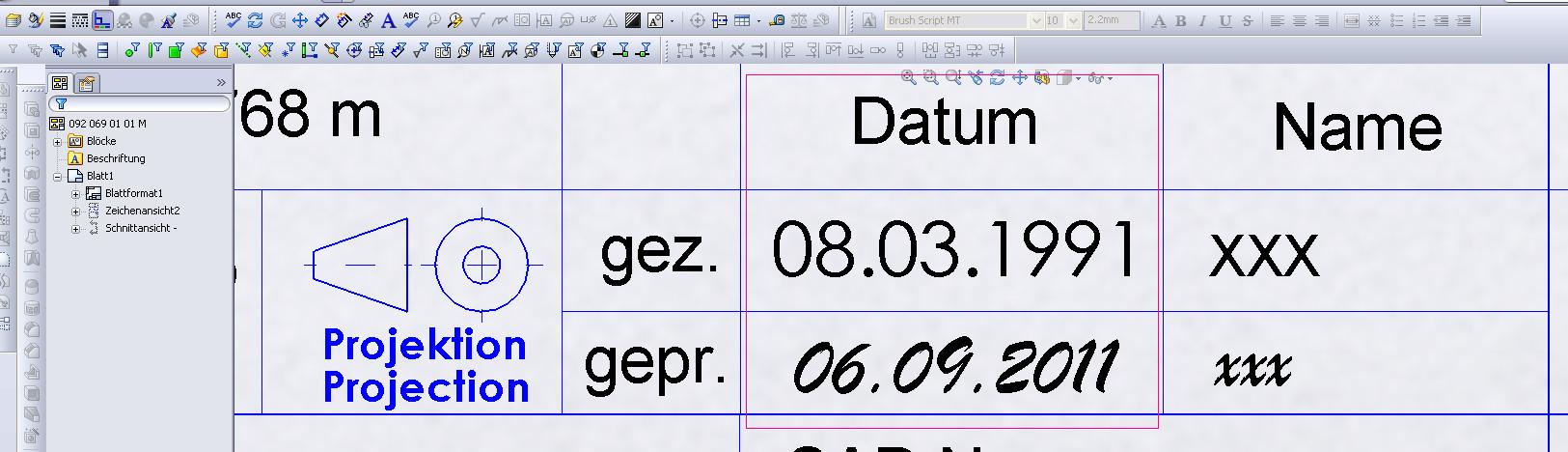Toggle the layer properties highlighted icon
Image resolution: width=1568 pixels, height=452 pixels.
pos(102,20)
